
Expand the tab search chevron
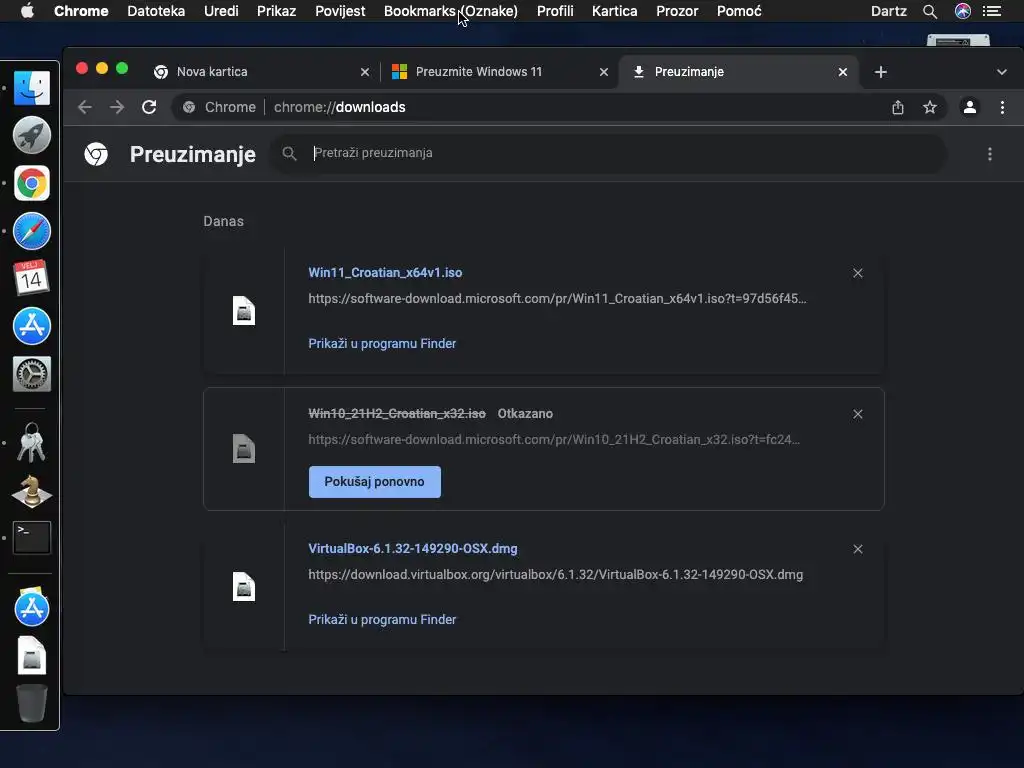(1002, 72)
